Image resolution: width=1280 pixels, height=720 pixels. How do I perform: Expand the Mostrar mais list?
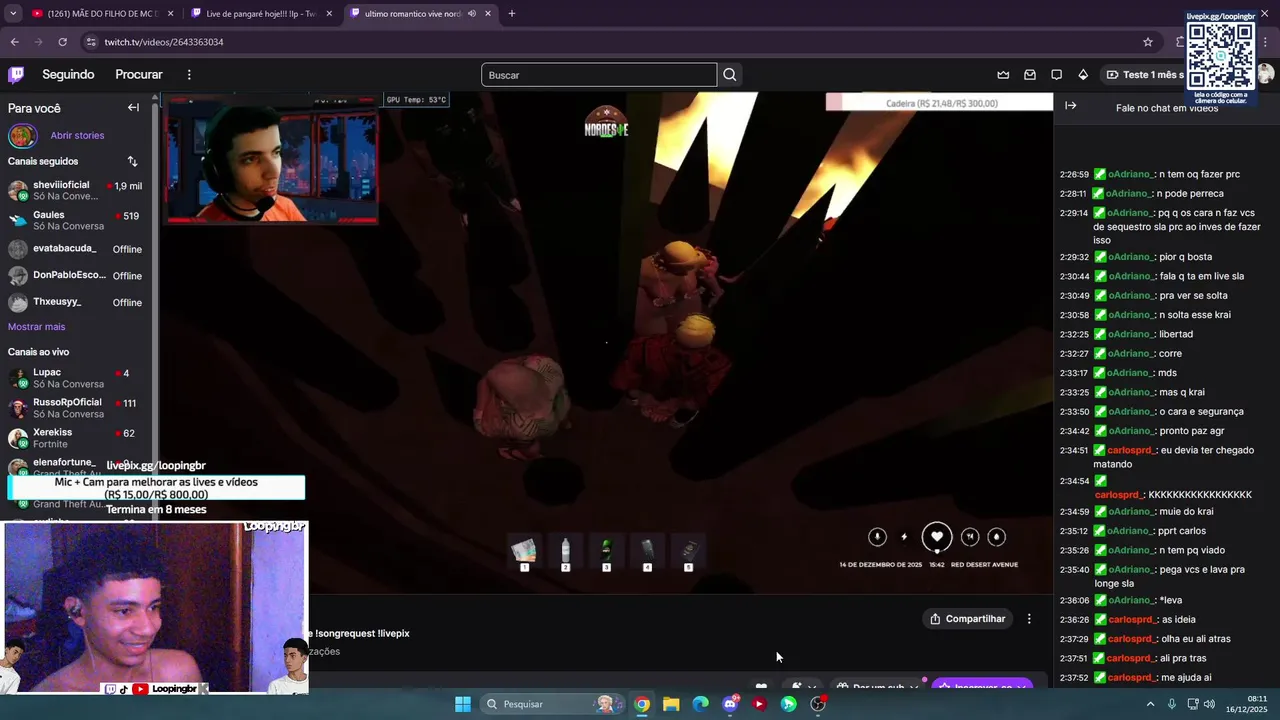pyautogui.click(x=36, y=327)
